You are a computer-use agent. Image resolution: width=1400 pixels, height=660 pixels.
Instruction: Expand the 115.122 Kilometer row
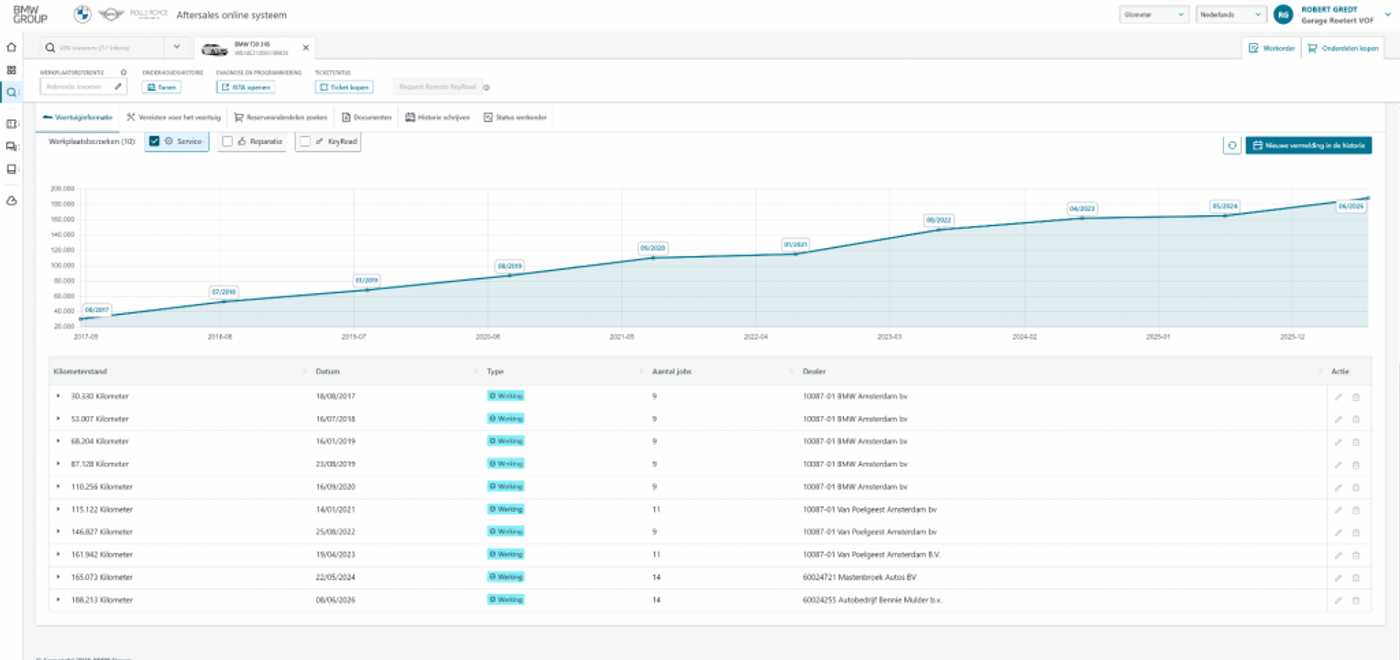click(x=58, y=509)
